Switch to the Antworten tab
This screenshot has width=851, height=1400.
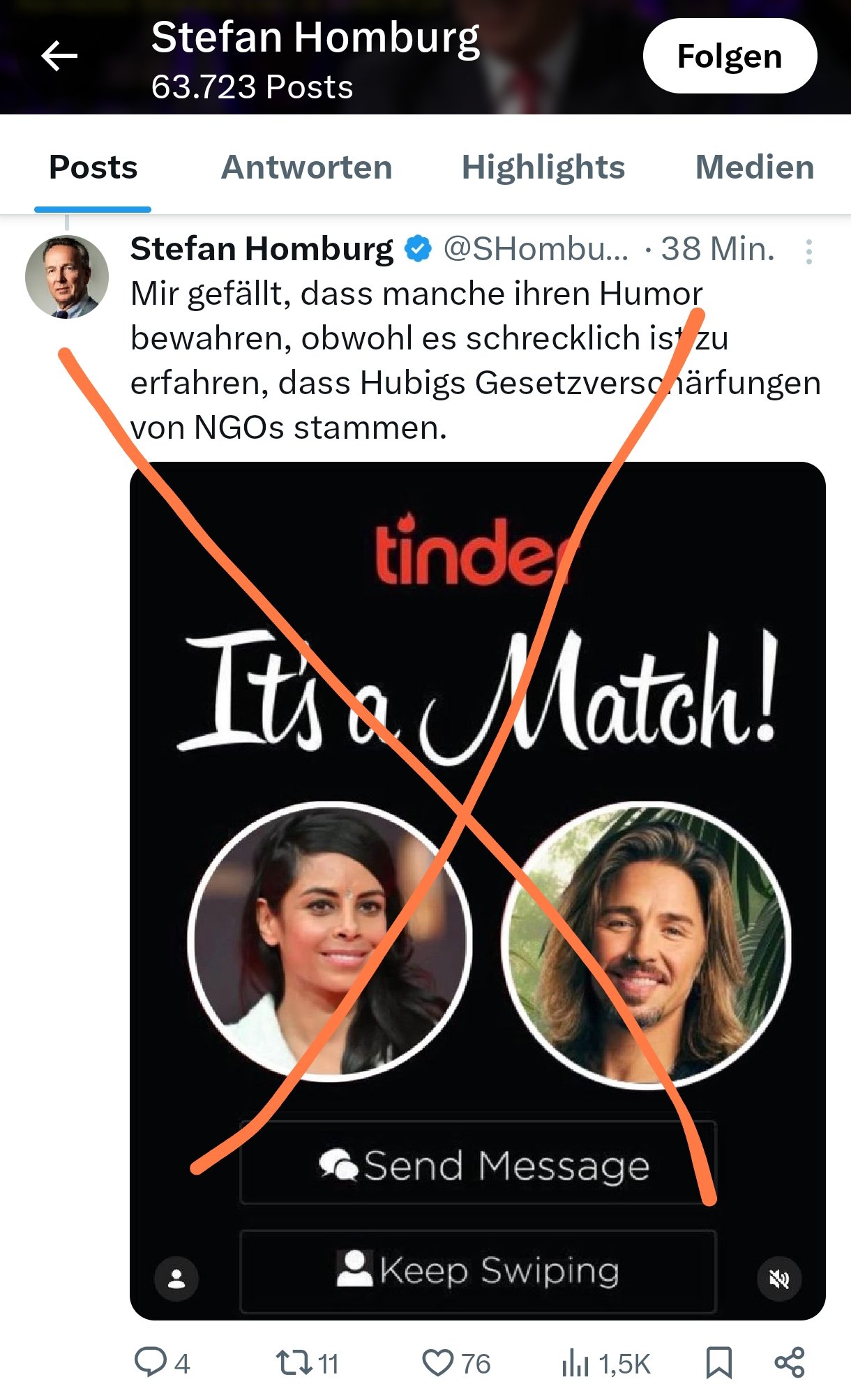coord(307,167)
